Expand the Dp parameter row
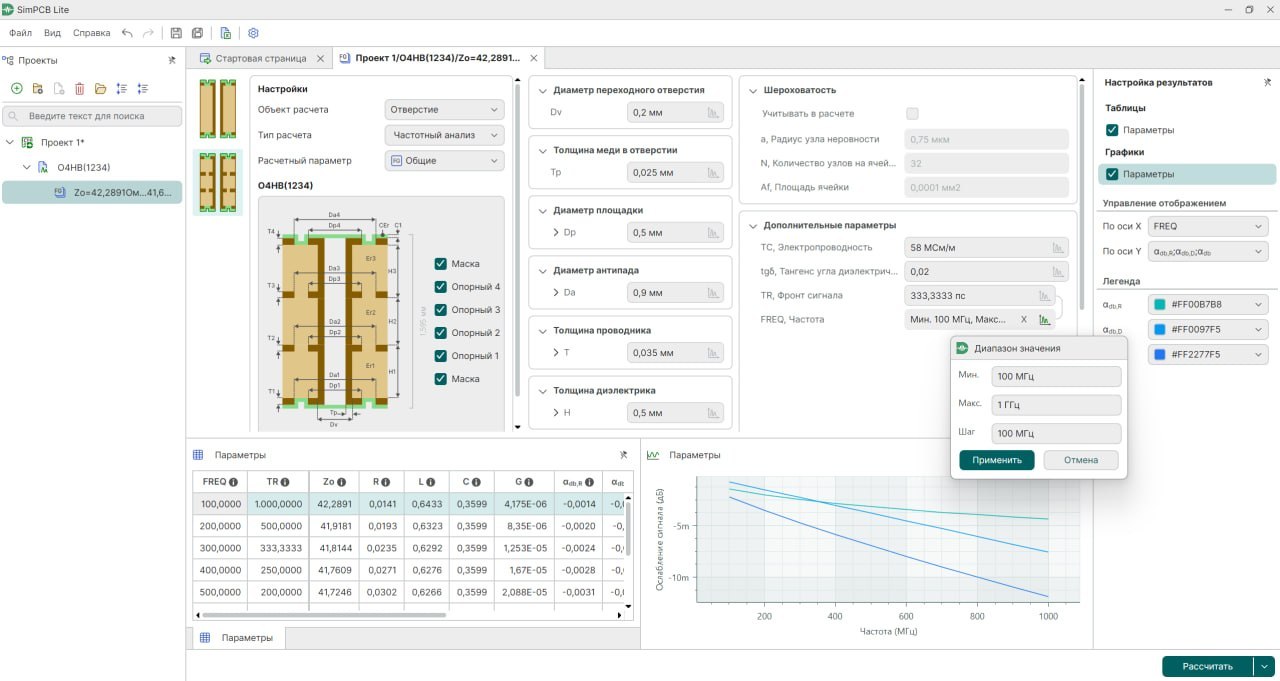 click(555, 233)
